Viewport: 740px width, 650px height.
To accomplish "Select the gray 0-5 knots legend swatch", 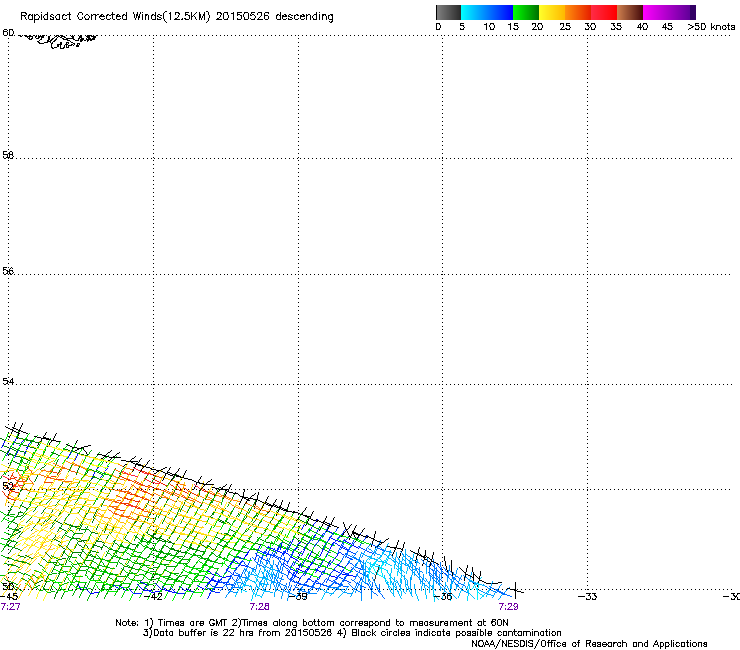I will 448,12.
